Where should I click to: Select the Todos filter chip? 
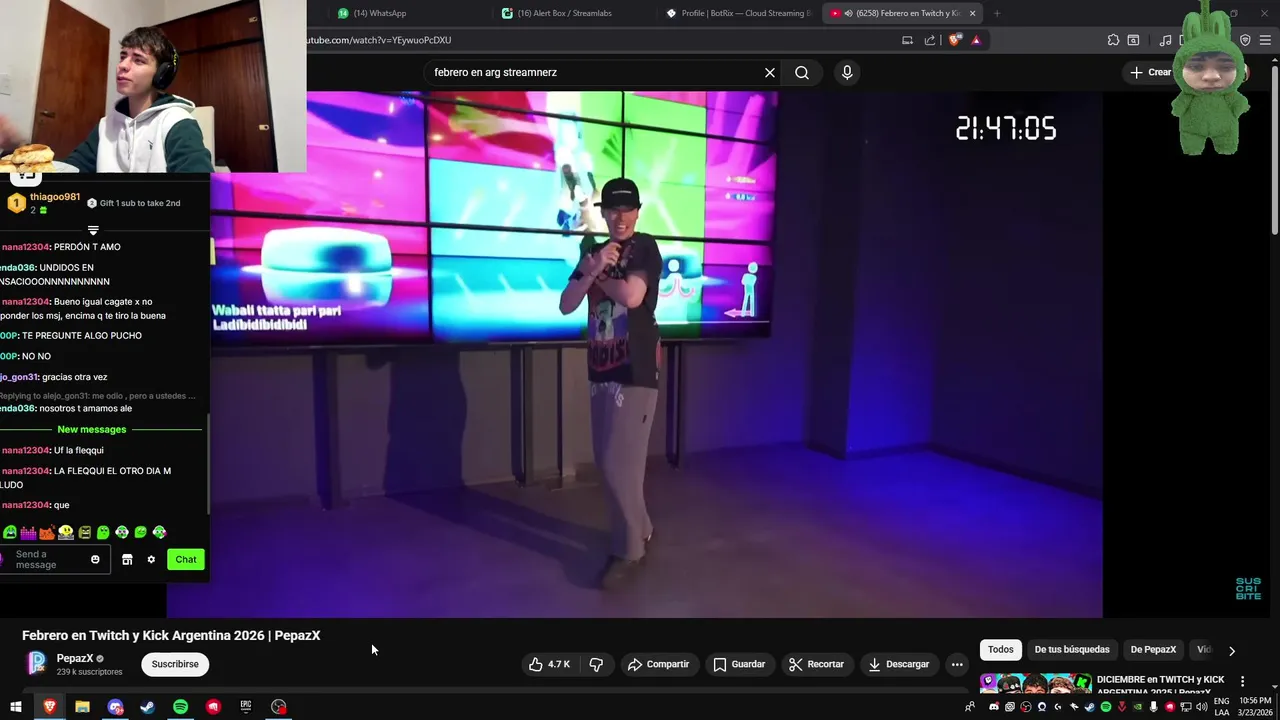point(1000,649)
